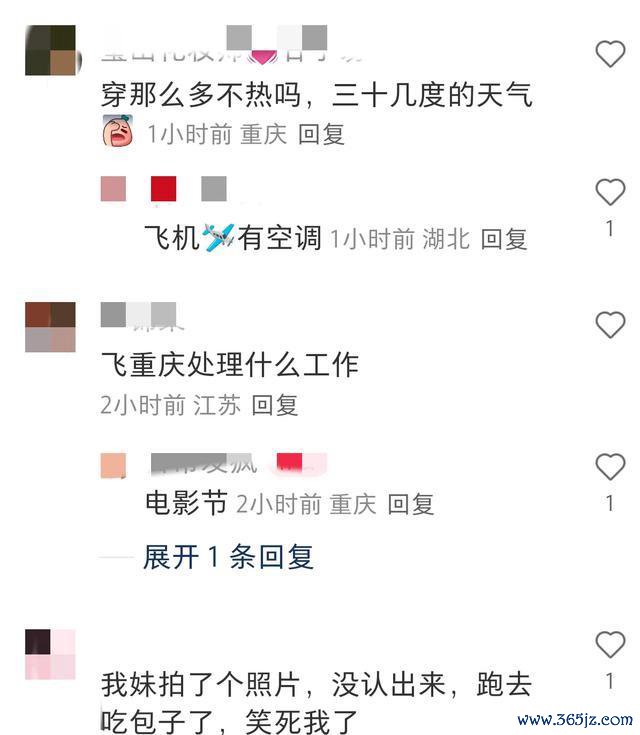The width and height of the screenshot is (640, 735).
Task: Tap the crying face sticker
Action: 118,131
